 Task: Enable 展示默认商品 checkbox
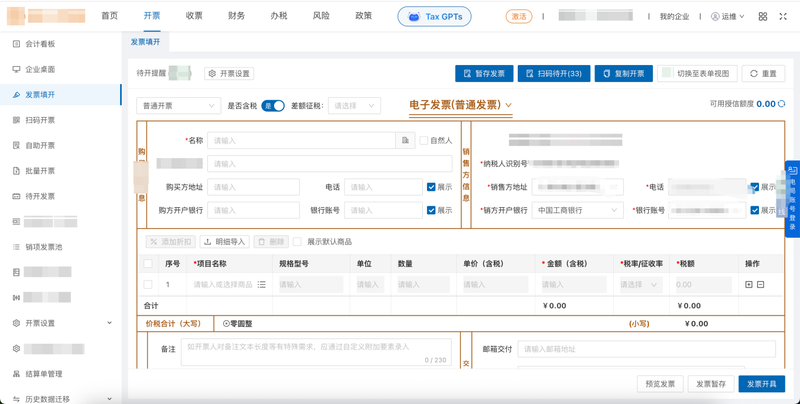(x=297, y=242)
